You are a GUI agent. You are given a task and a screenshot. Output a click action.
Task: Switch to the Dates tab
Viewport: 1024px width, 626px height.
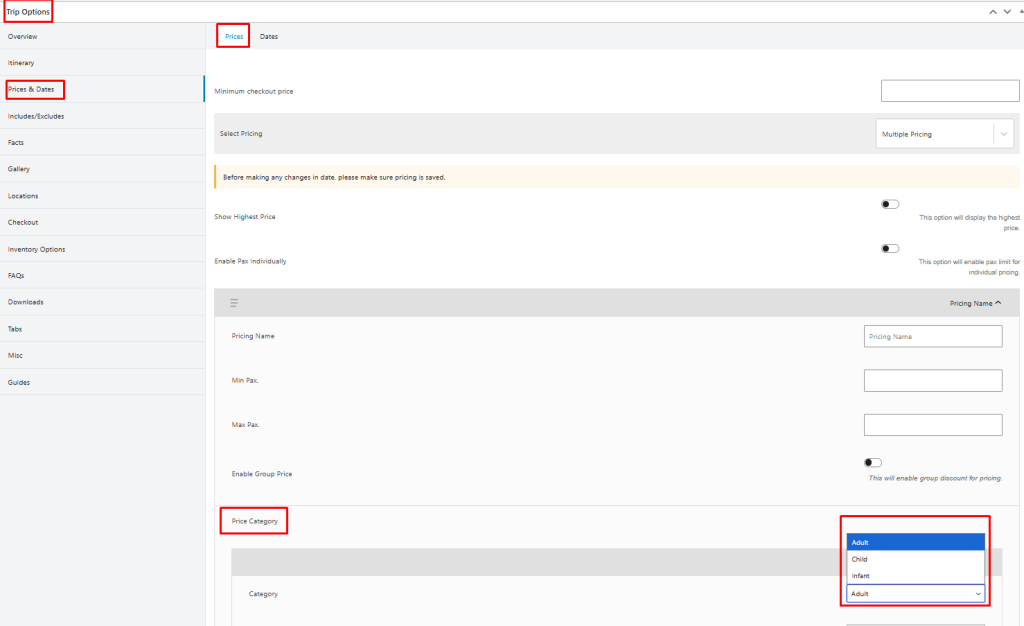pyautogui.click(x=268, y=37)
